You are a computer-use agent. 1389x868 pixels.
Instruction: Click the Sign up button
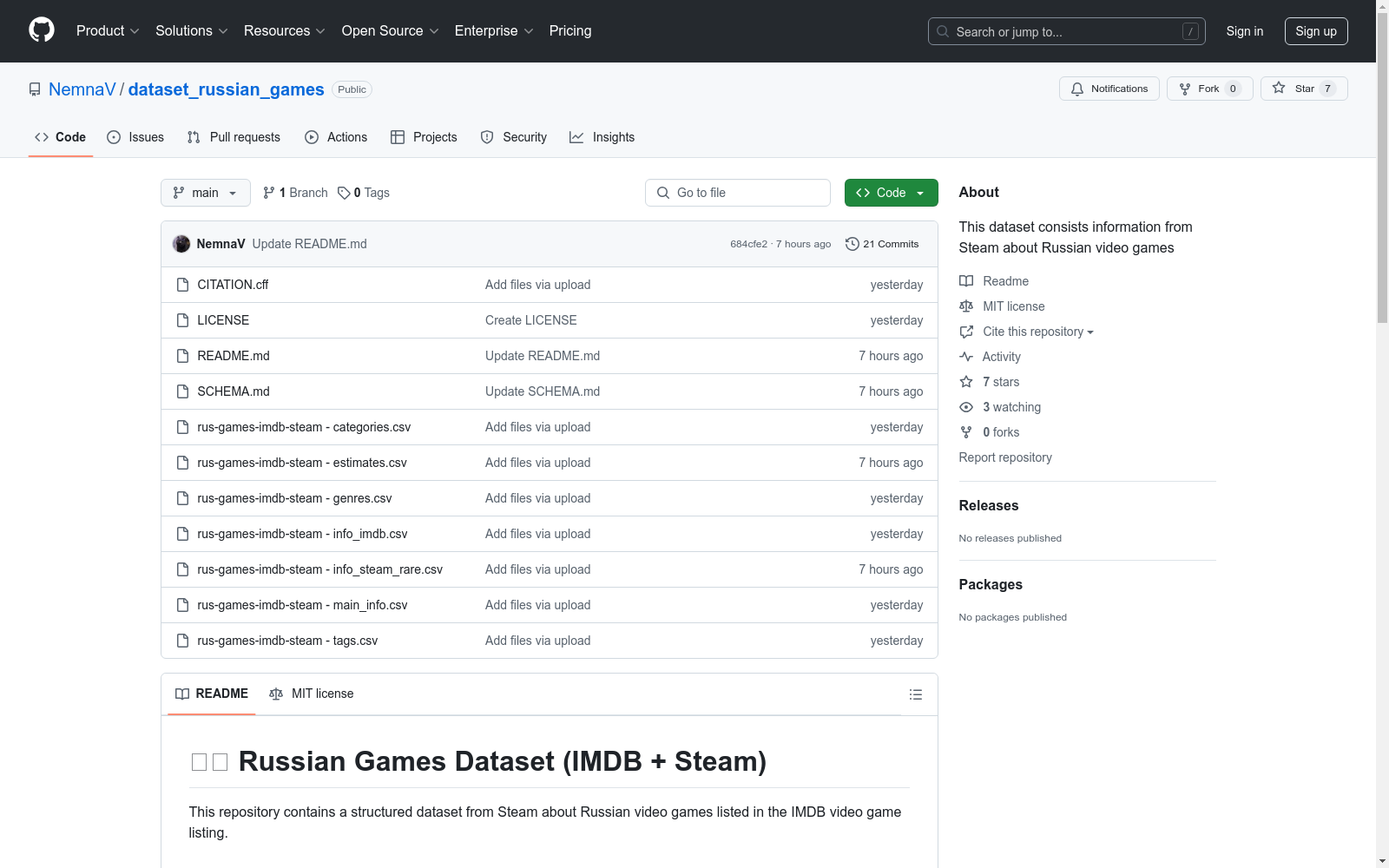[1316, 31]
